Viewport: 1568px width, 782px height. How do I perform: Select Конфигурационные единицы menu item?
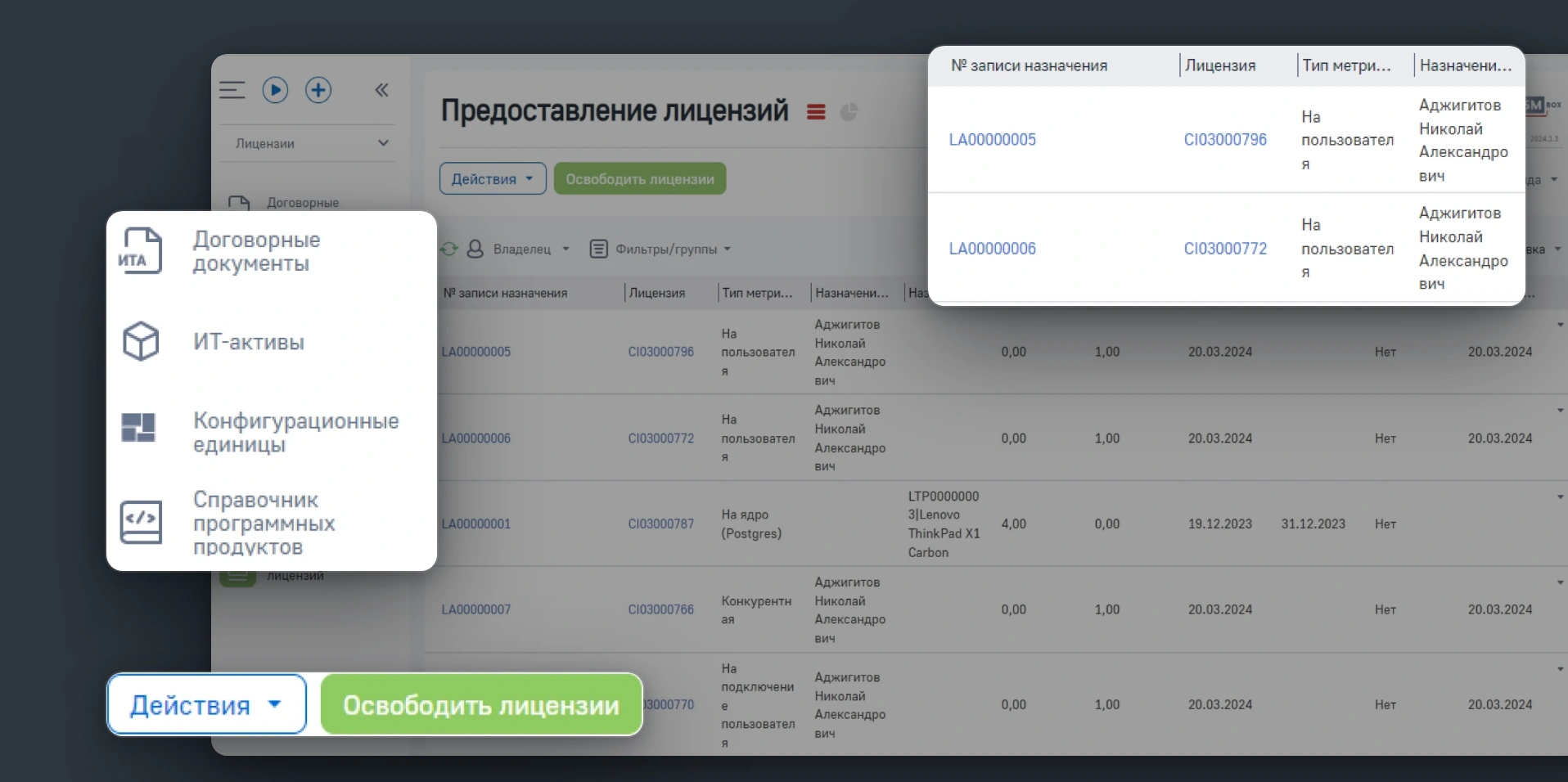point(296,432)
